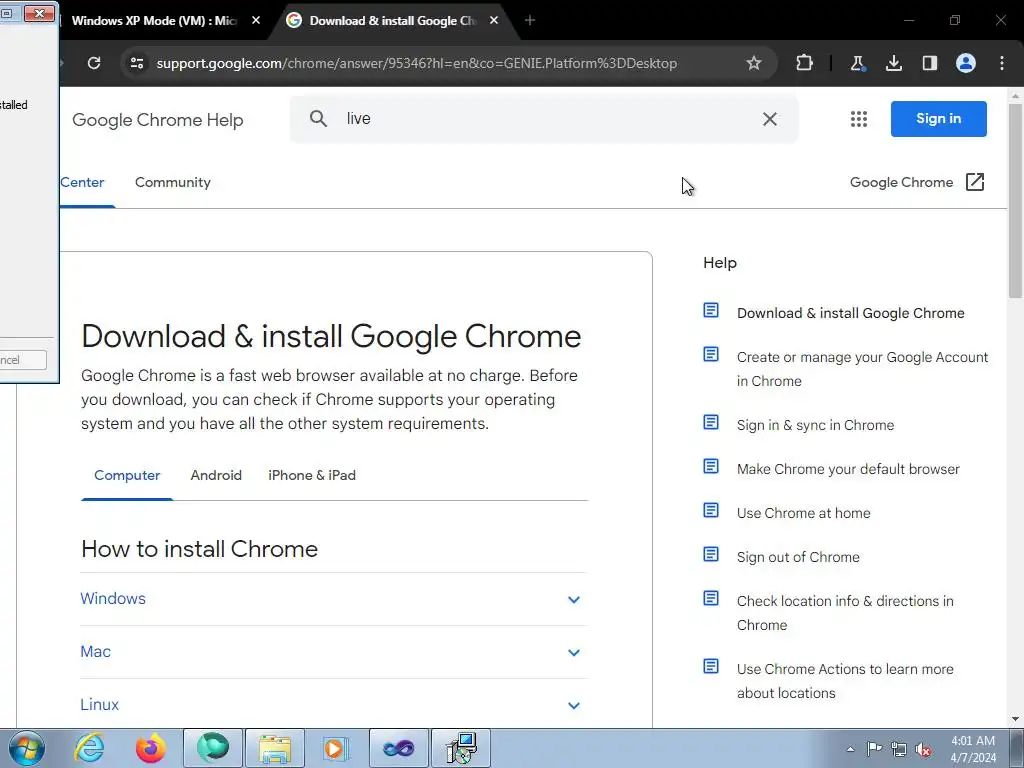Image resolution: width=1024 pixels, height=768 pixels.
Task: Click the scrollbar down arrow
Action: click(1016, 719)
